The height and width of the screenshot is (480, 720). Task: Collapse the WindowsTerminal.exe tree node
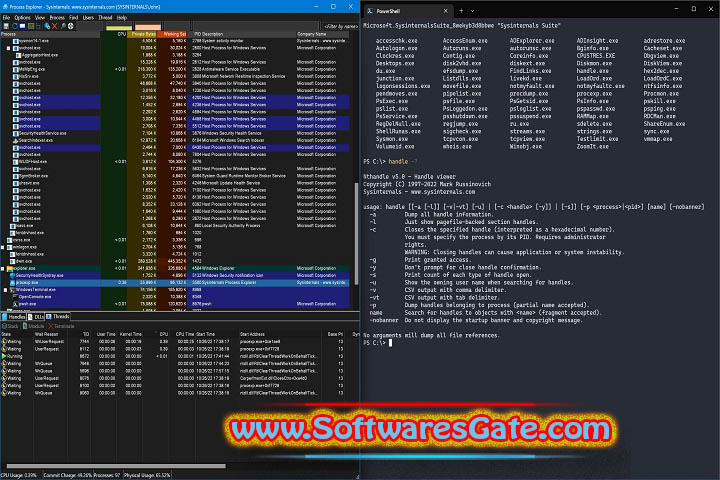pyautogui.click(x=6, y=290)
